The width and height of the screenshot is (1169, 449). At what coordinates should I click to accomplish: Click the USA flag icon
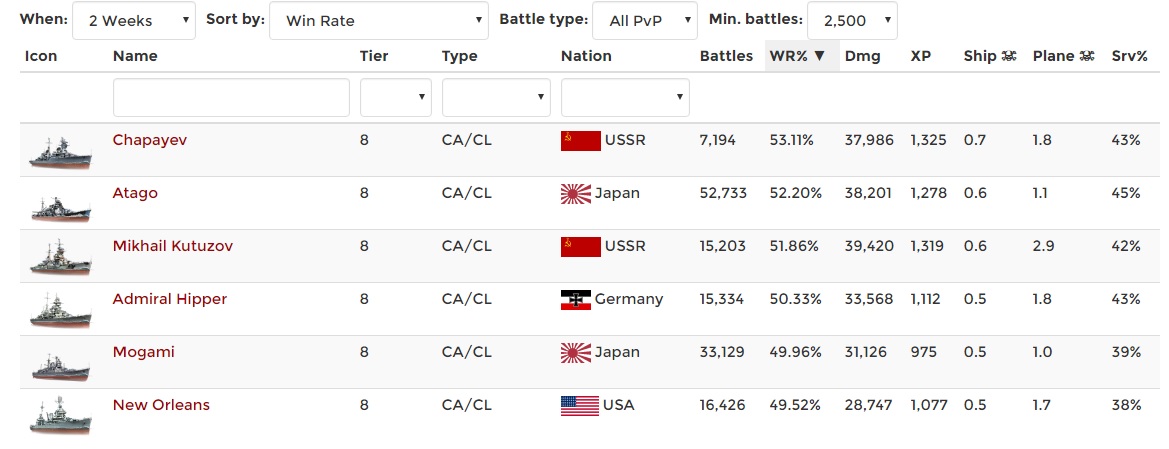coord(580,405)
